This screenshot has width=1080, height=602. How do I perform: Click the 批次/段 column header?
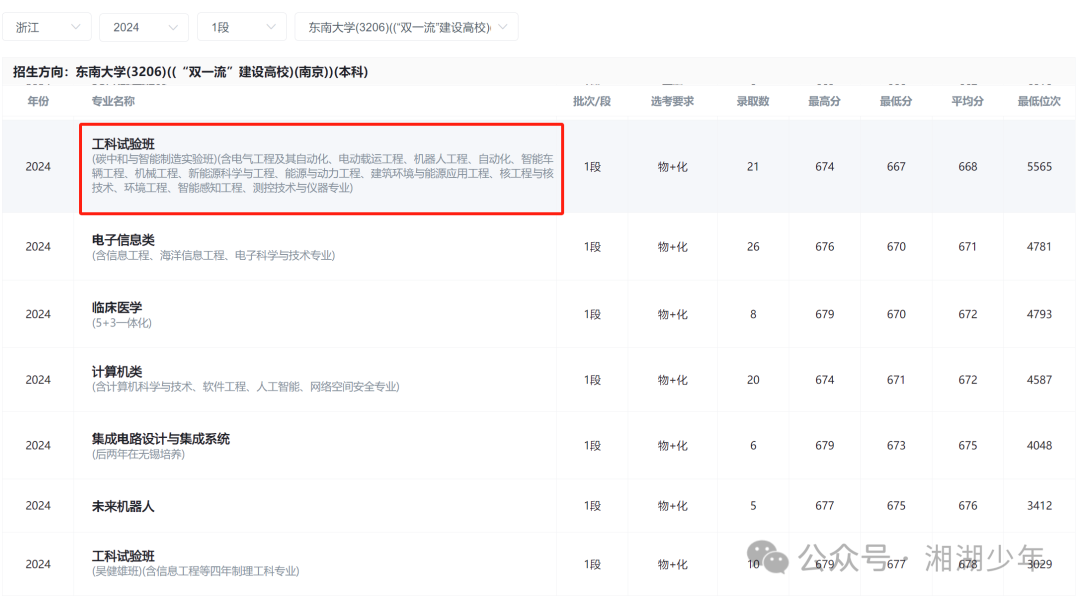[592, 101]
